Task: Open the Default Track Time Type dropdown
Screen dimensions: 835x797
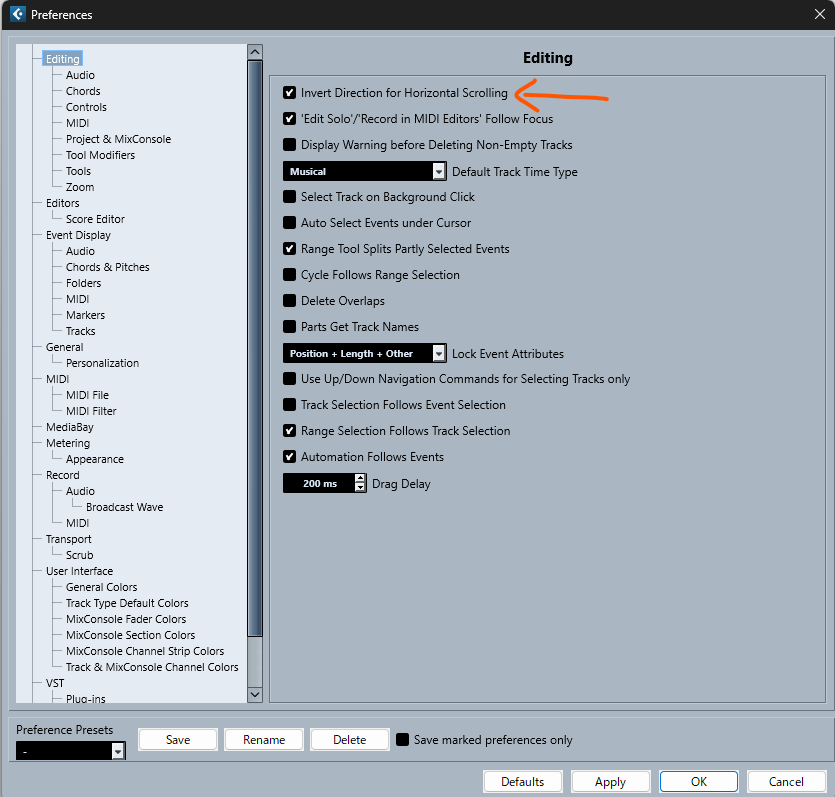Action: [x=439, y=172]
